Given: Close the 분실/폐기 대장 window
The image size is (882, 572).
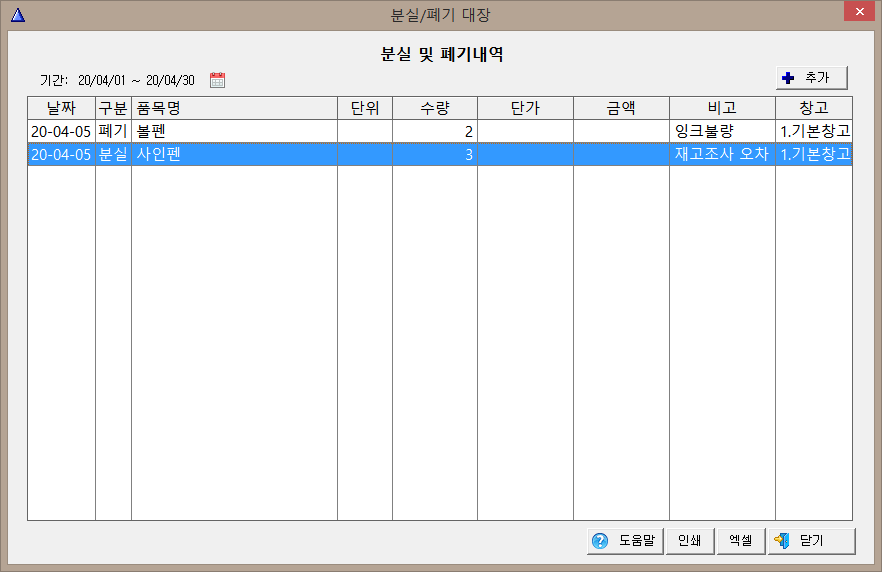Looking at the screenshot, I should pos(860,11).
